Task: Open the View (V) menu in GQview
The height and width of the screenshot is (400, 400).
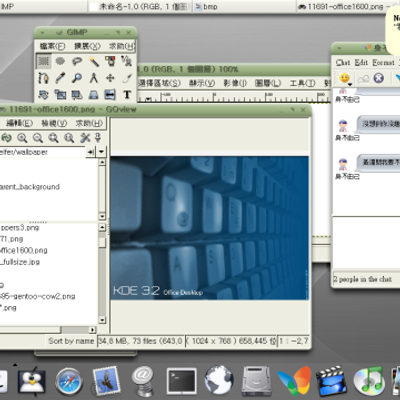Action: [54, 123]
